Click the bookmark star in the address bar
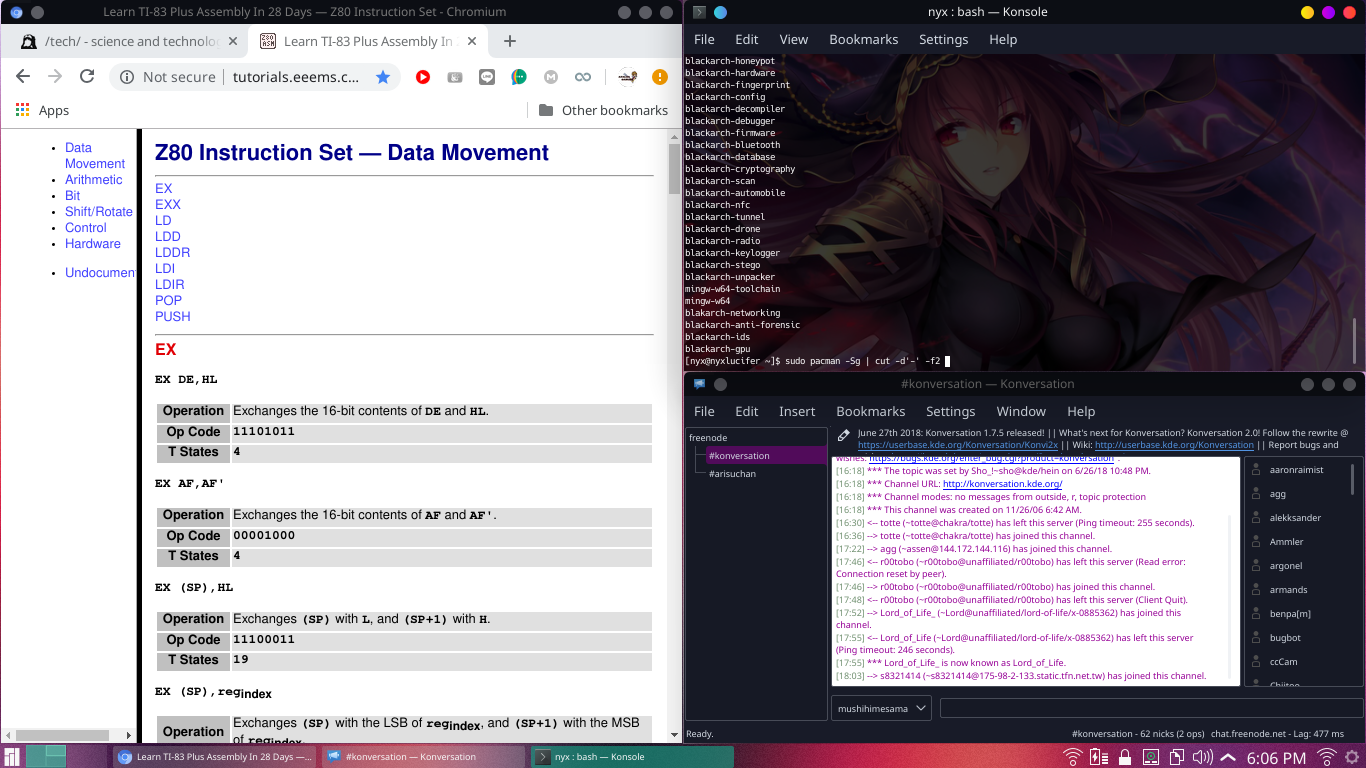1366x768 pixels. tap(383, 77)
